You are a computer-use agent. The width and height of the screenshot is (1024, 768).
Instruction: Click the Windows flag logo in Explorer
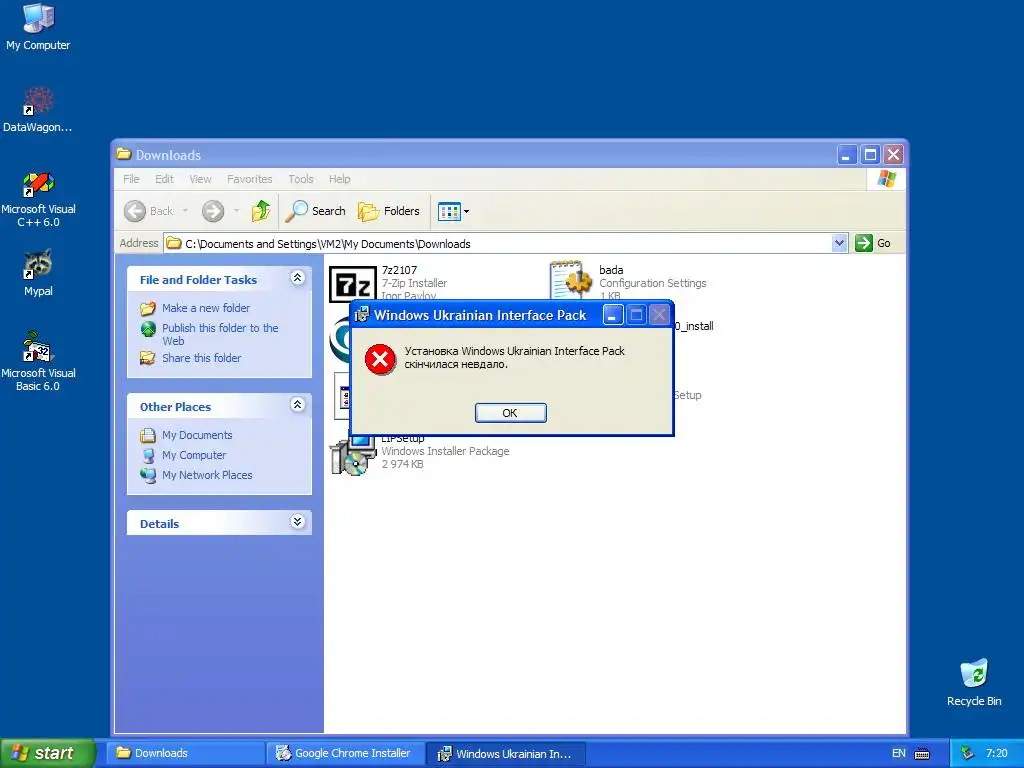coord(887,178)
